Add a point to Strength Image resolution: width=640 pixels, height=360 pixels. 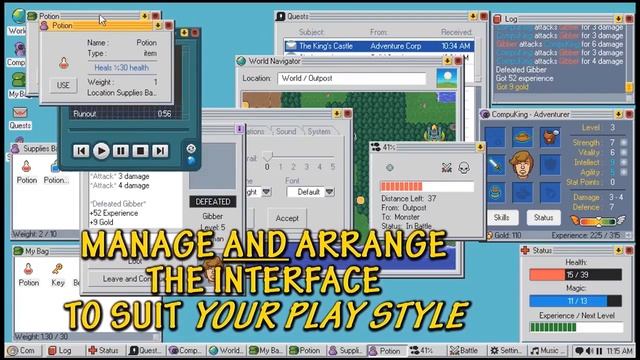click(x=624, y=142)
